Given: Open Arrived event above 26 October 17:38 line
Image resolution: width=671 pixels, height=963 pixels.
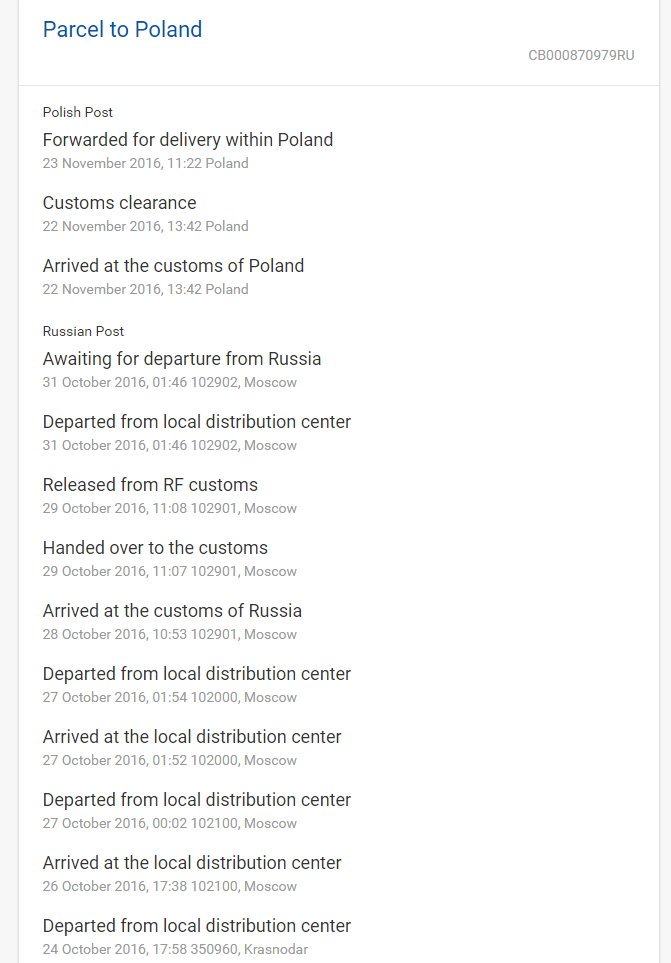Looking at the screenshot, I should pyautogui.click(x=192, y=863).
